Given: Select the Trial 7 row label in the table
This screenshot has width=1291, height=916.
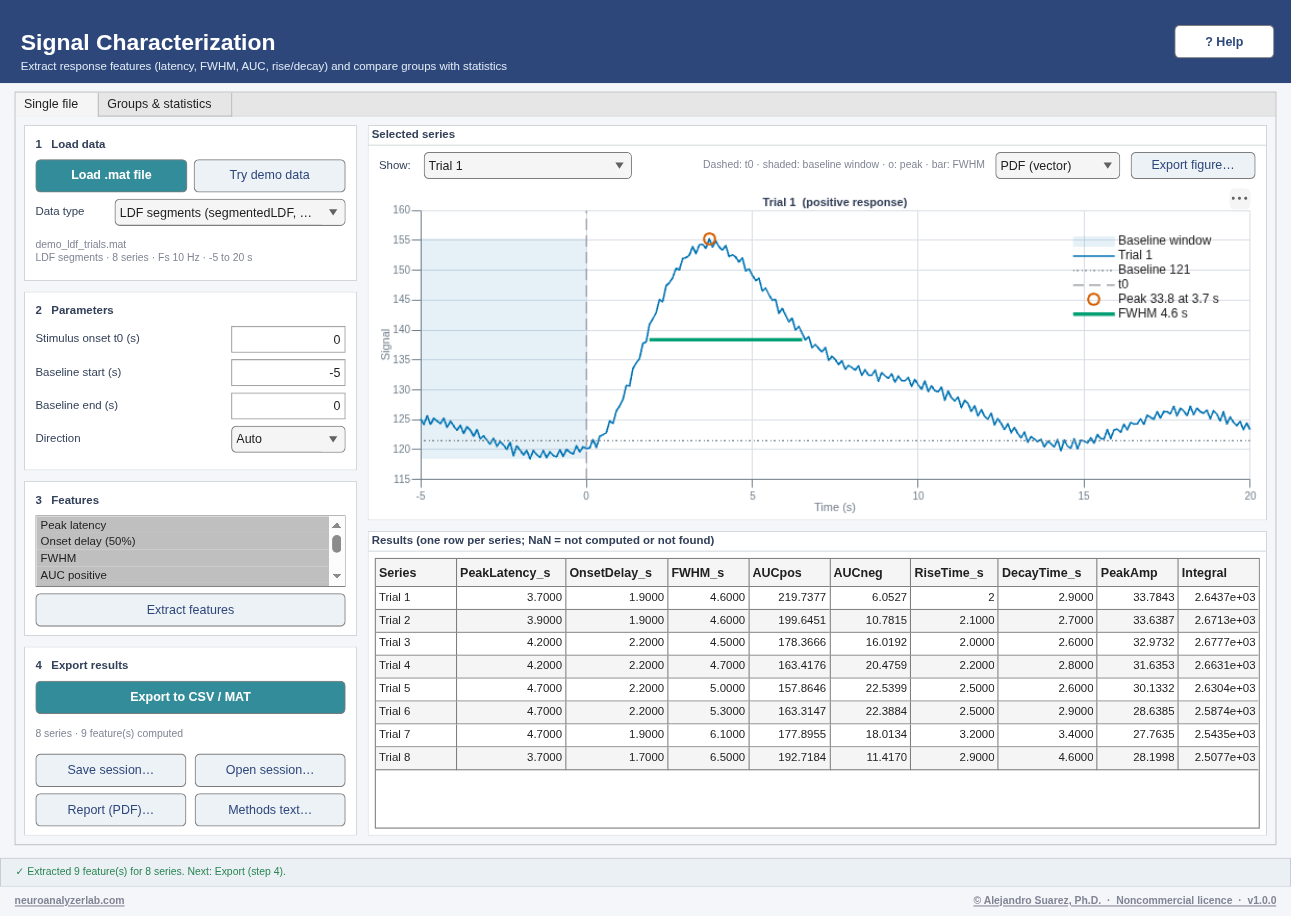Looking at the screenshot, I should tap(416, 735).
